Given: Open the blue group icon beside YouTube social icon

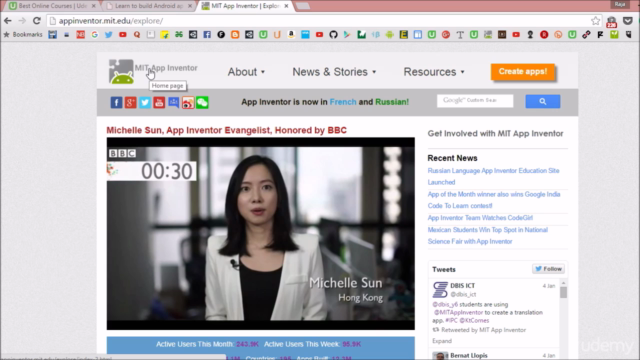Looking at the screenshot, I should click(x=173, y=102).
